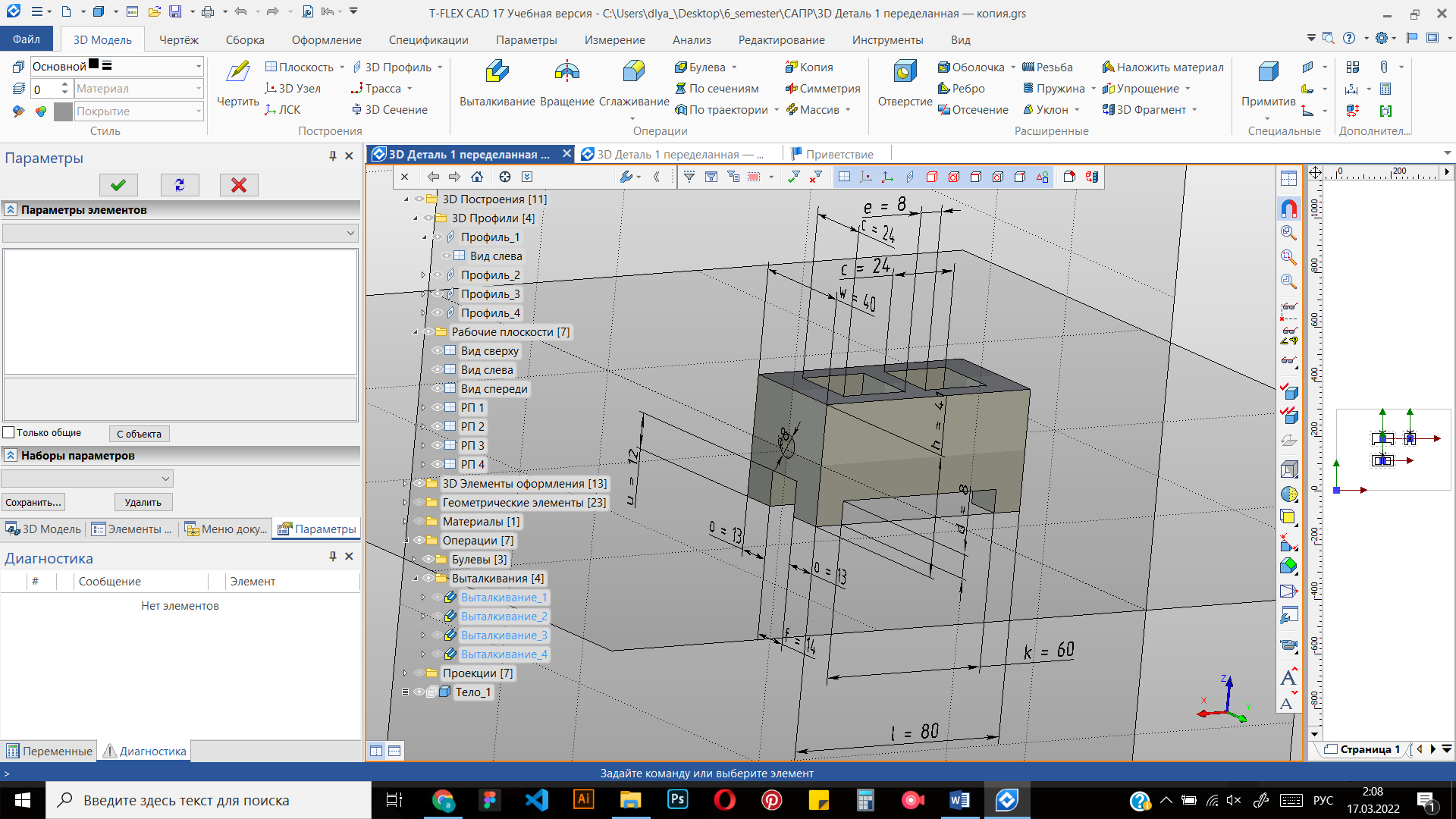Image resolution: width=1456 pixels, height=819 pixels.
Task: Click the С объекта button
Action: (139, 434)
